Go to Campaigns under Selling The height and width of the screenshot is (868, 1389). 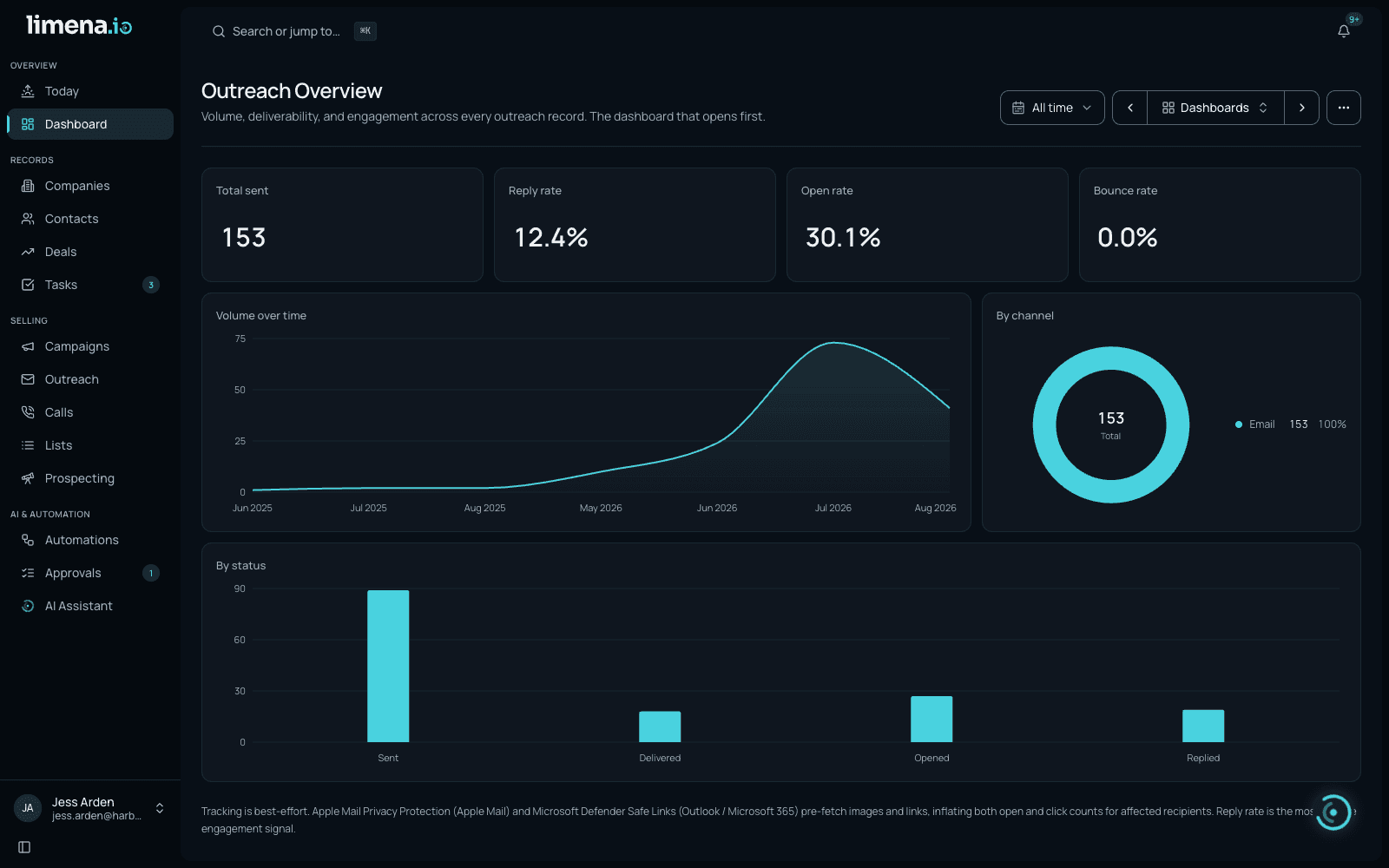pyautogui.click(x=90, y=346)
